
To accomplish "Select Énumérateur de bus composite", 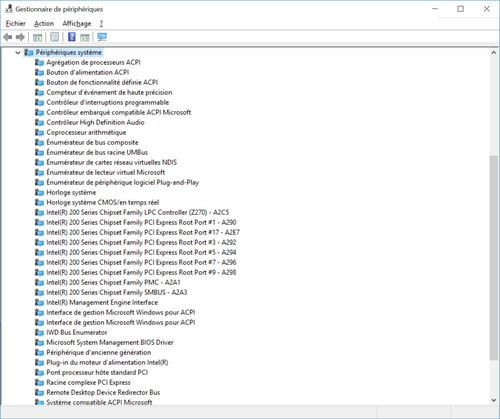I will 92,142.
